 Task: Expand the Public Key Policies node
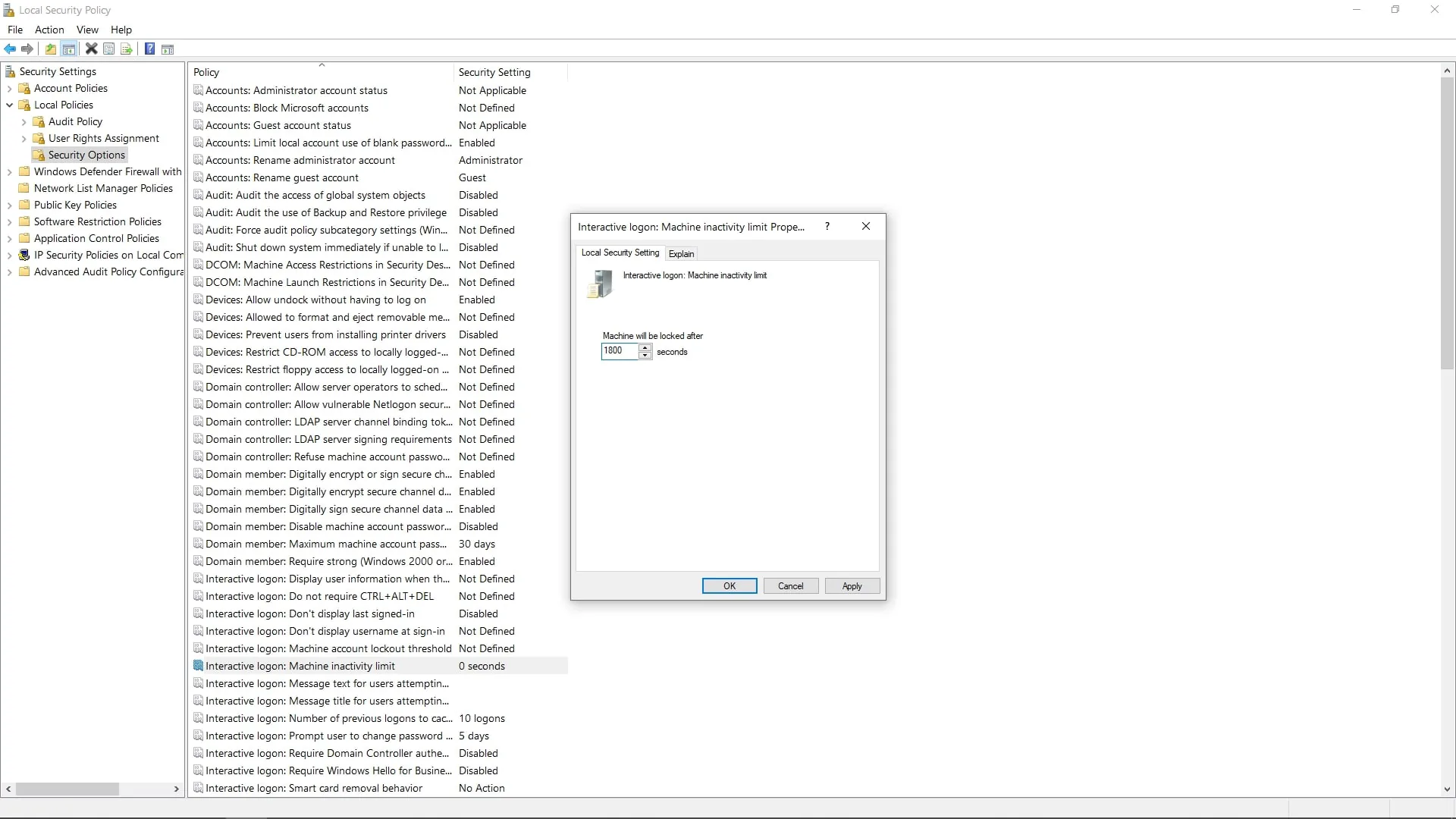[x=9, y=206]
